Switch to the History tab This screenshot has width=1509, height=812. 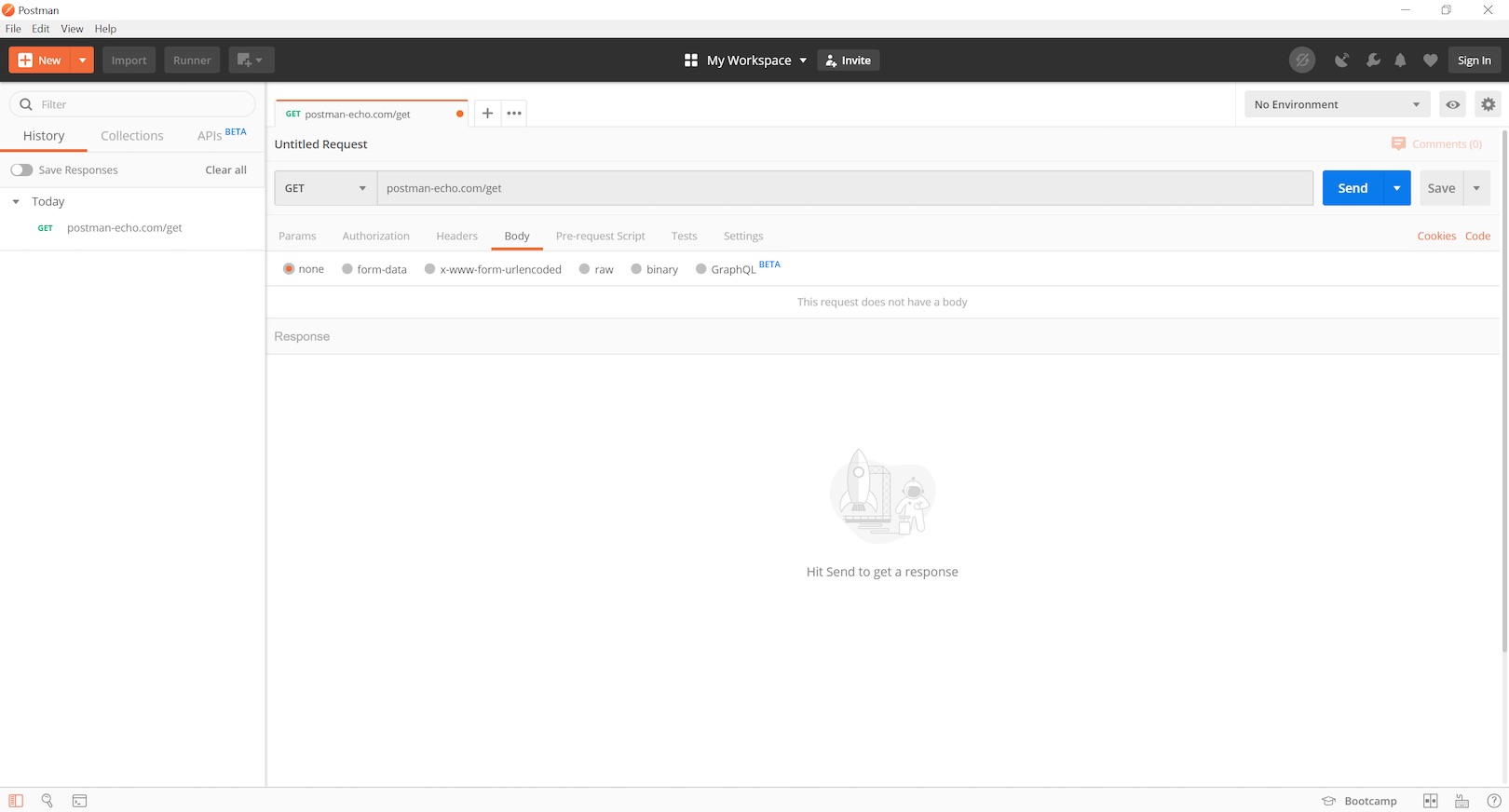pos(44,136)
